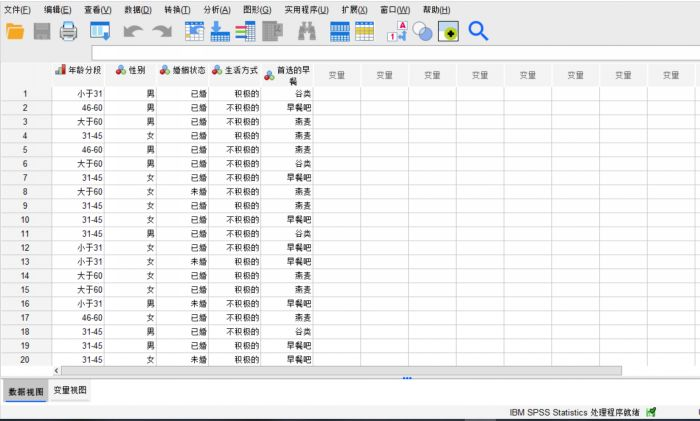
Task: Click the horizontal scrollbar left arrow
Action: click(x=56, y=370)
